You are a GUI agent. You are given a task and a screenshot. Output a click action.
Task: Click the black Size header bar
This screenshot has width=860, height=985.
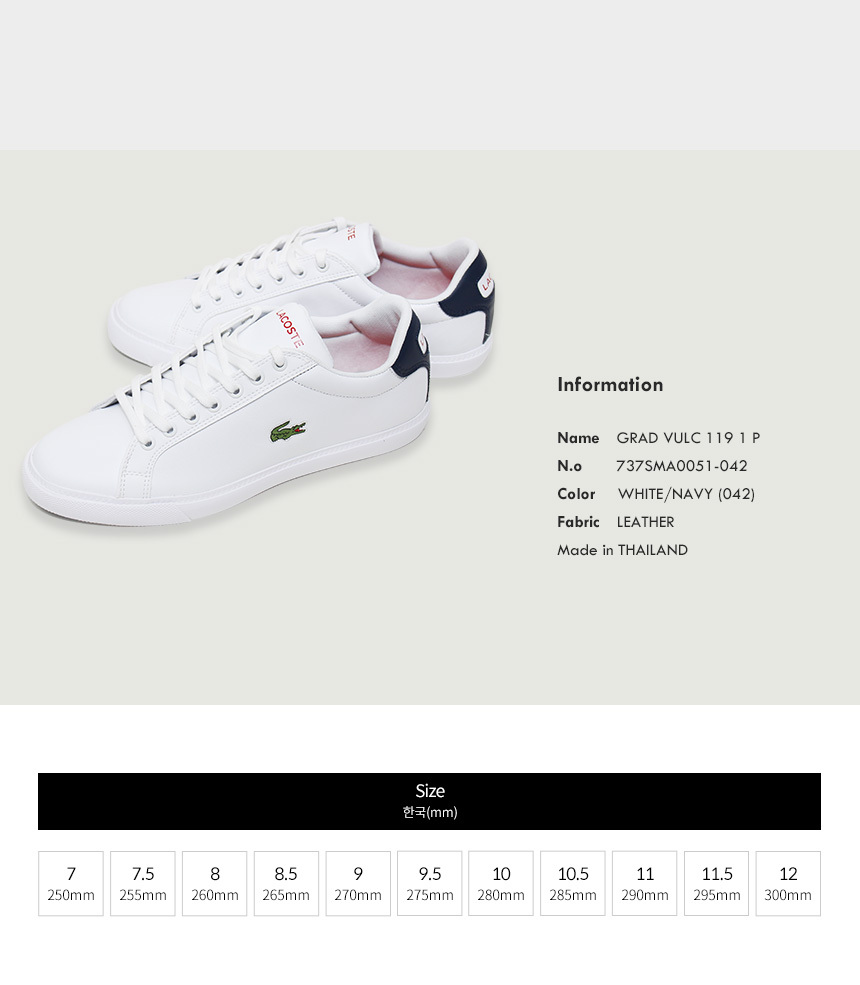click(429, 801)
